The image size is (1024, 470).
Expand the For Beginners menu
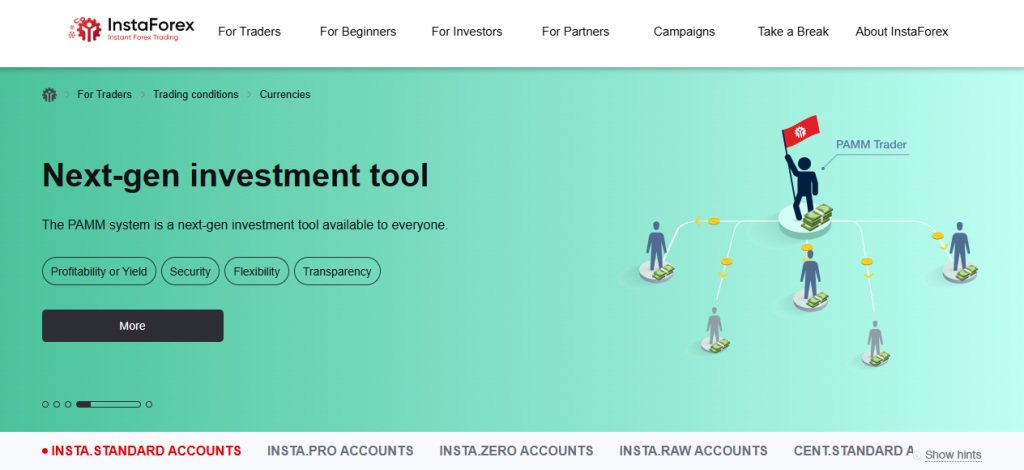point(357,32)
